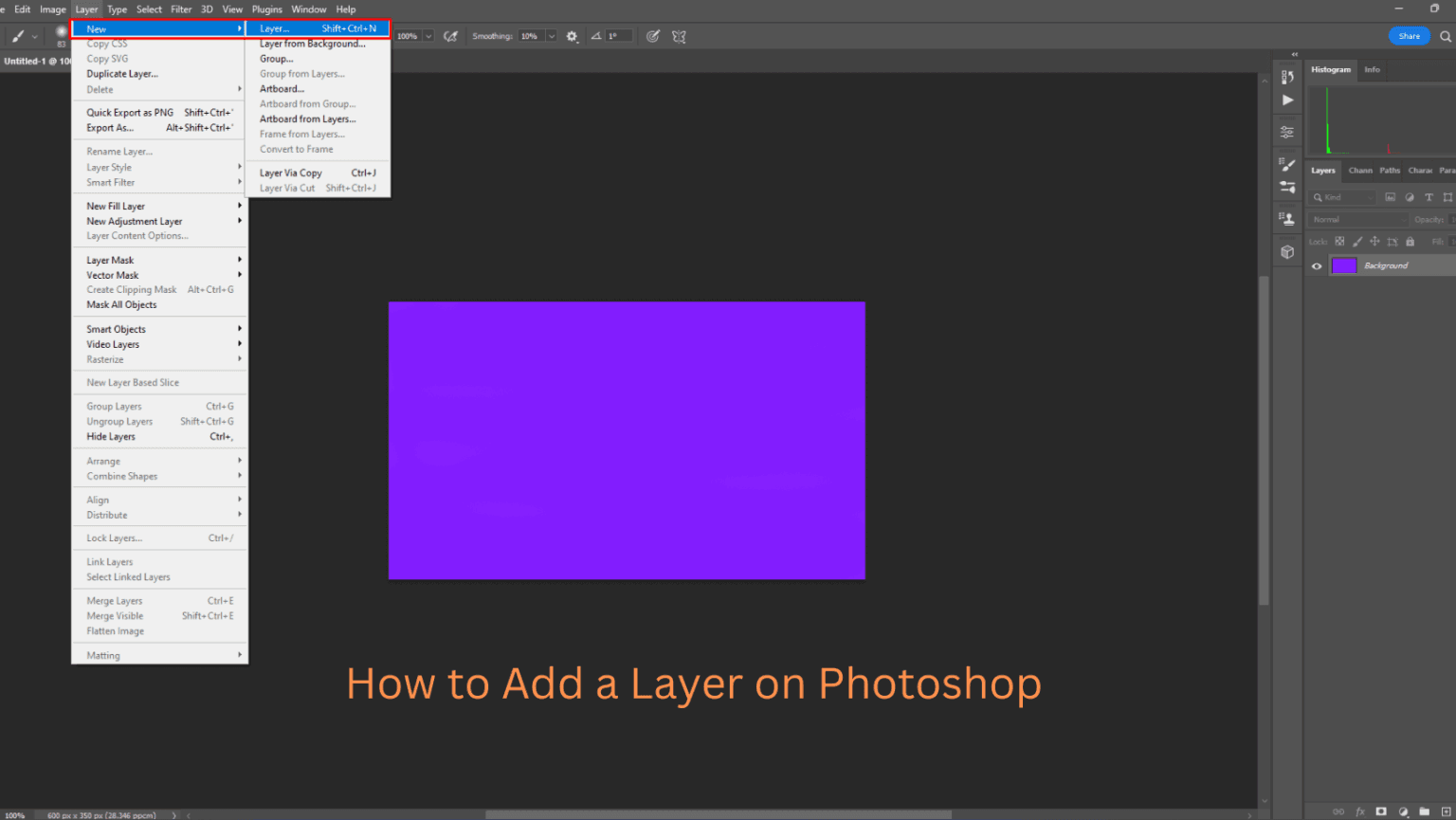Image resolution: width=1456 pixels, height=820 pixels.
Task: Click the Clone Source stamp icon
Action: (x=1286, y=218)
